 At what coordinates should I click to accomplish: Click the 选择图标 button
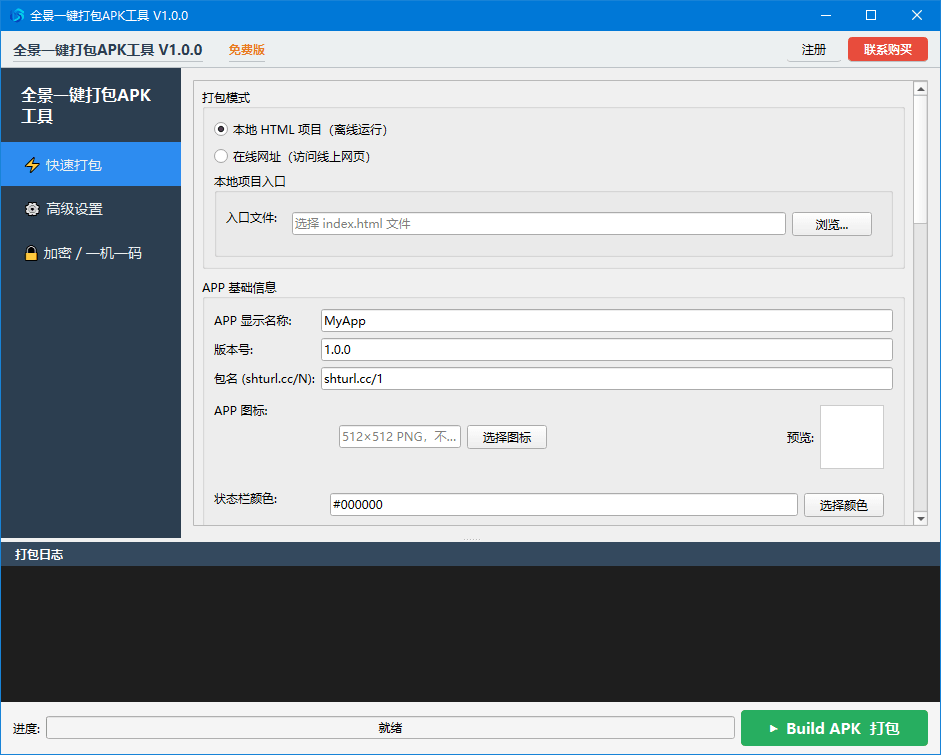point(507,437)
